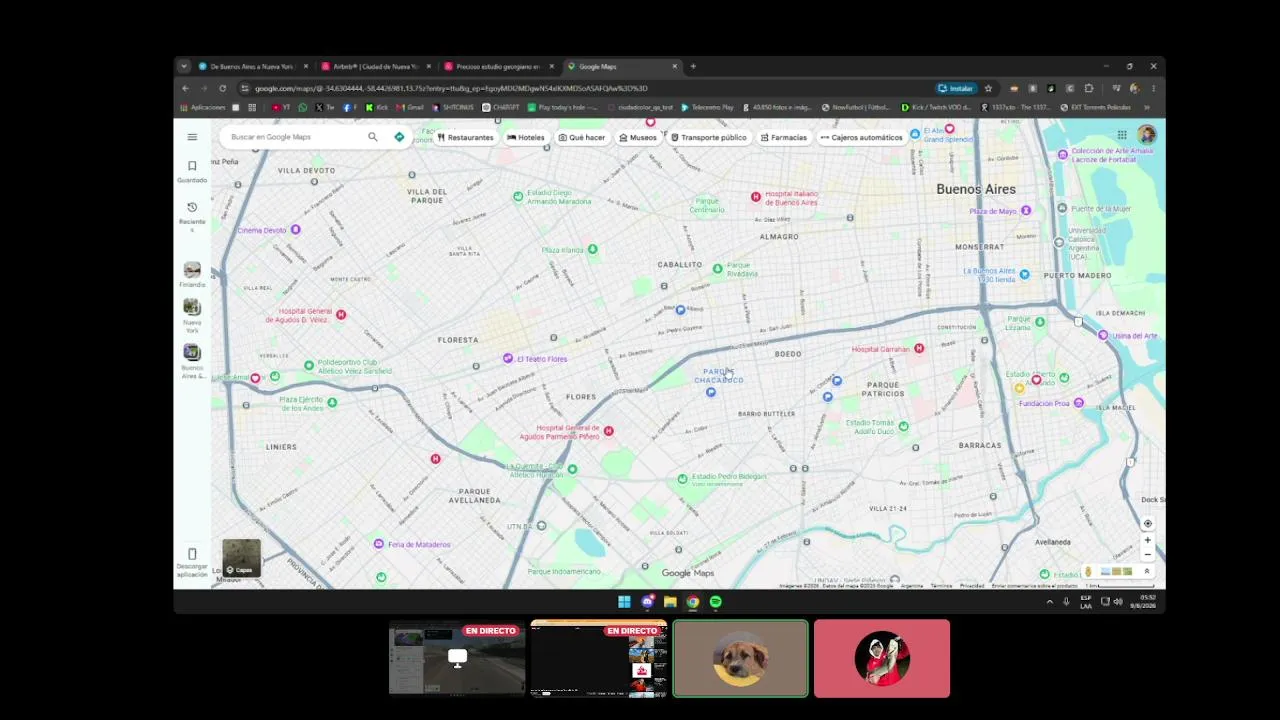Switch to the De Buenos Aires a Nueva York tab
The height and width of the screenshot is (720, 1280).
click(x=250, y=67)
